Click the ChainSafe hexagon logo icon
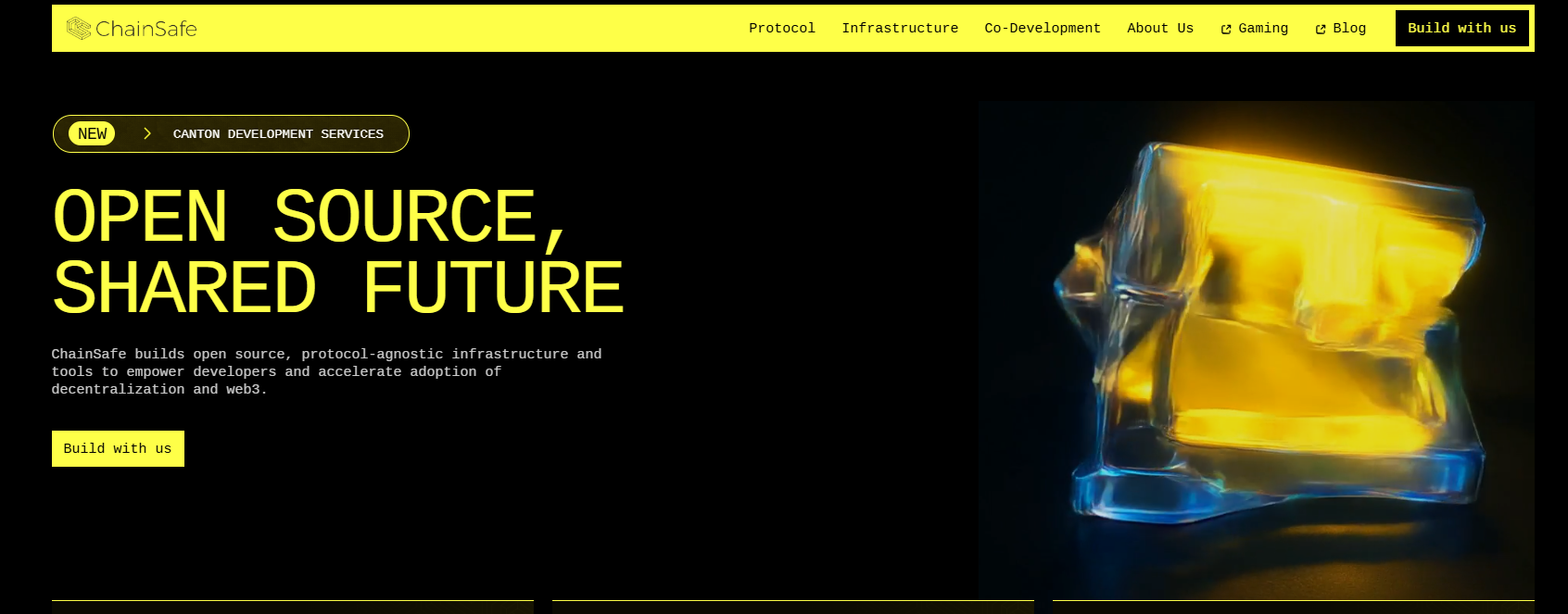1568x614 pixels. pos(79,29)
